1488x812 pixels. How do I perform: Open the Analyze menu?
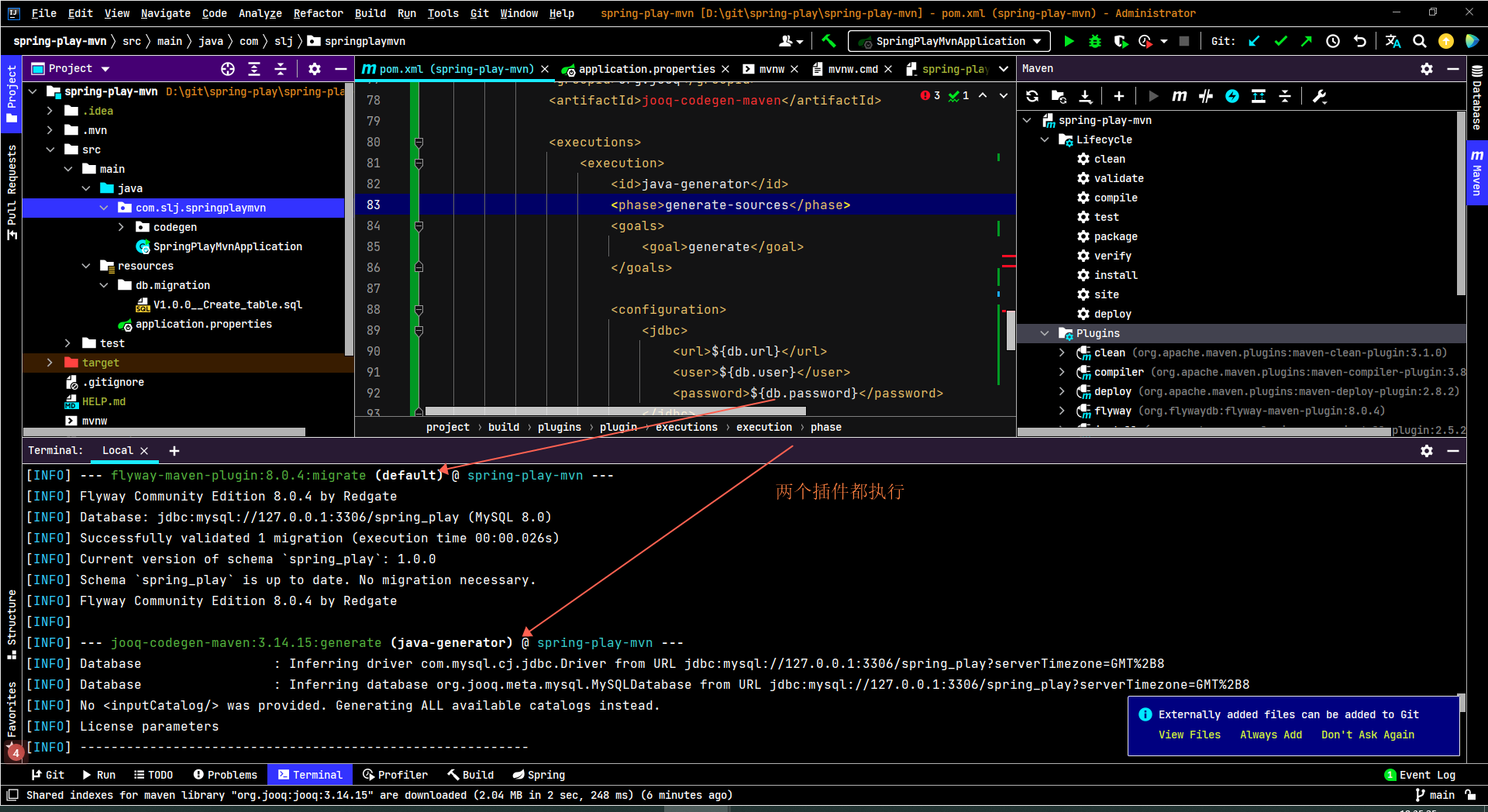point(260,13)
